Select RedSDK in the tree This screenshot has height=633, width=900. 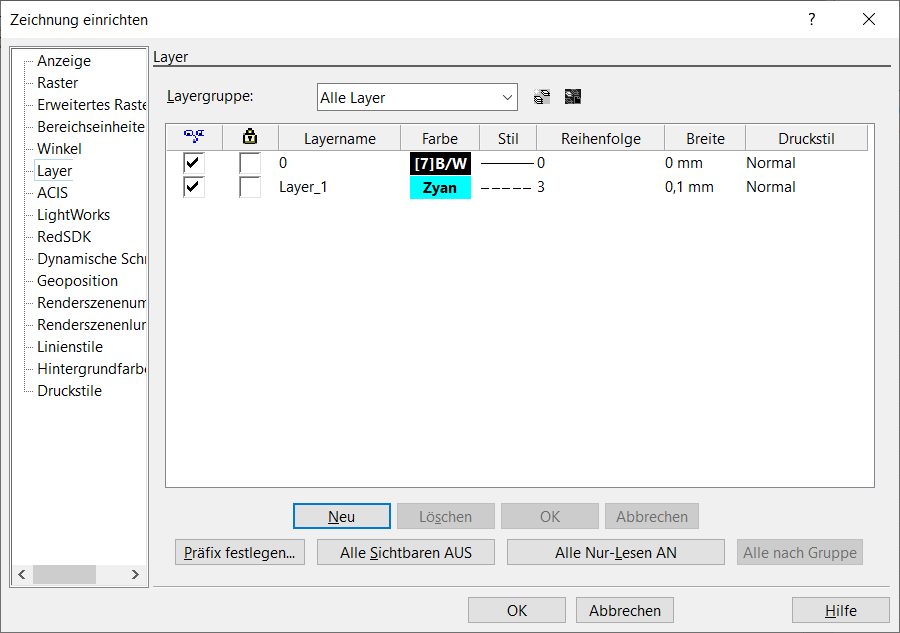coord(64,237)
